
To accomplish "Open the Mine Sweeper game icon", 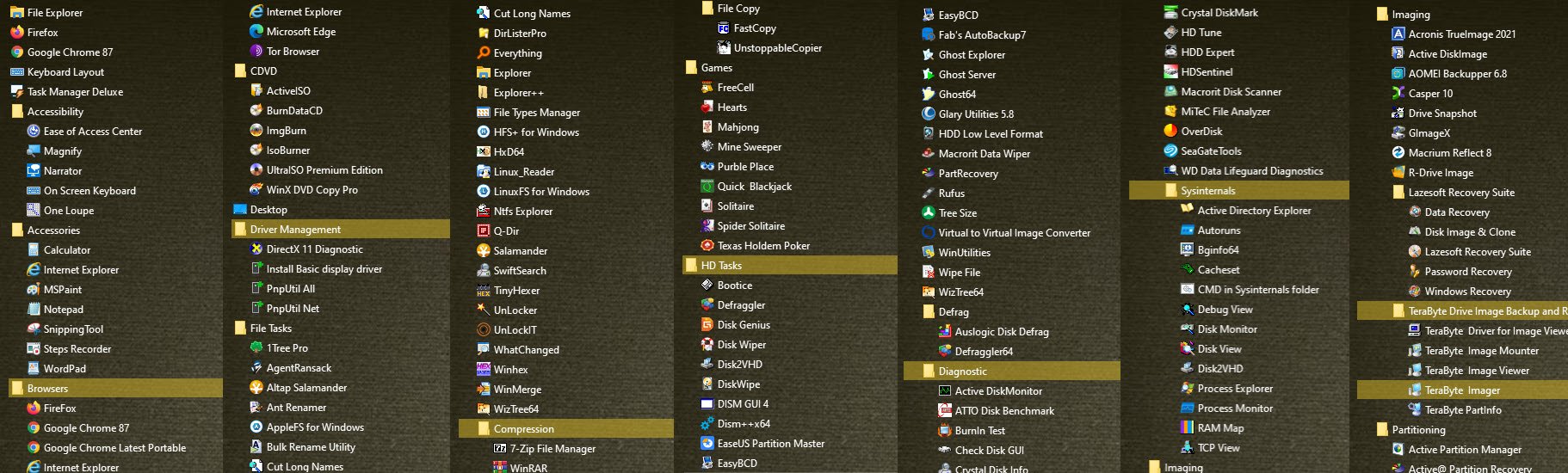I will point(707,147).
